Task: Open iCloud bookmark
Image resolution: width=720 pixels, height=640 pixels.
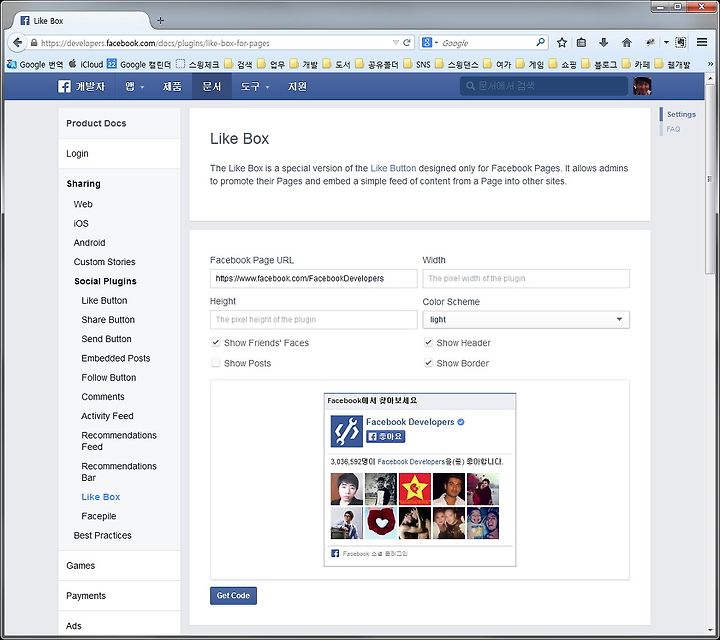Action: pos(86,64)
